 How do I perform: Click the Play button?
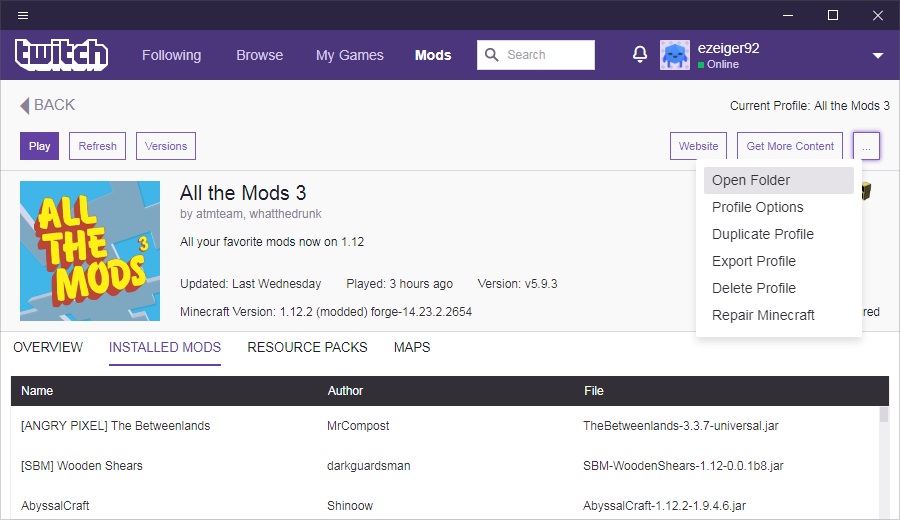point(40,146)
